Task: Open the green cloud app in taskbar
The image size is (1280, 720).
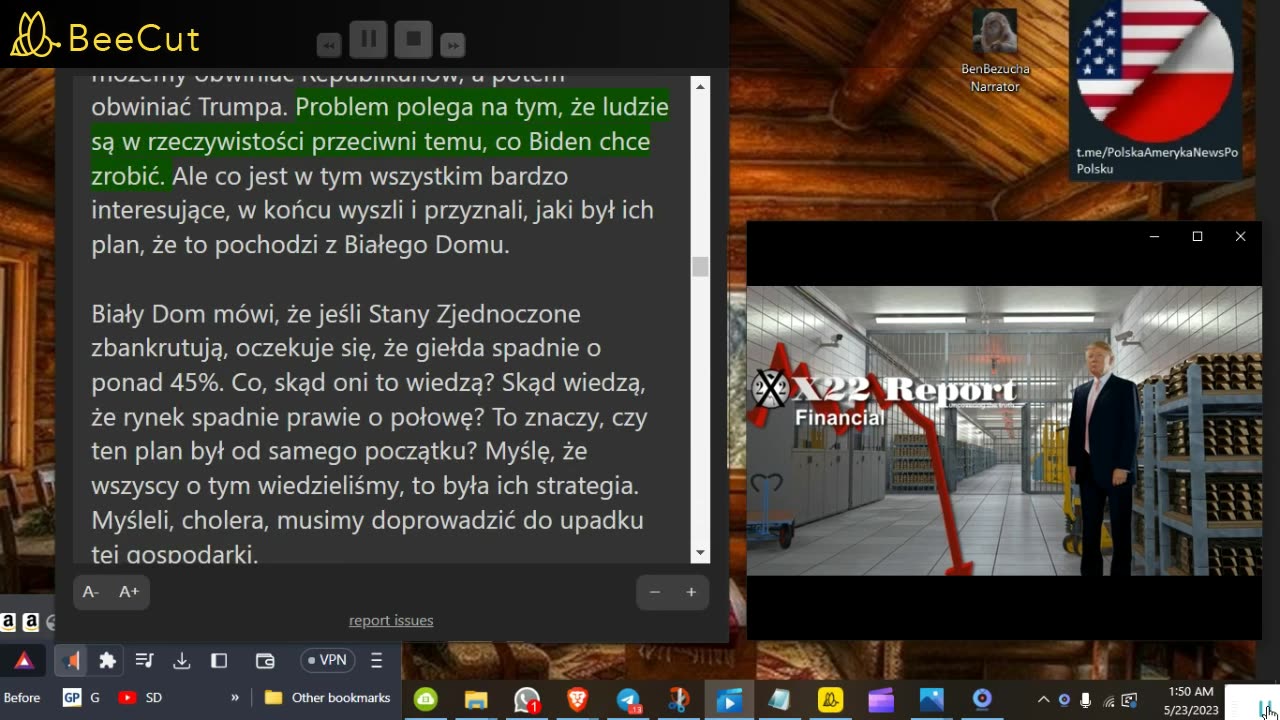Action: pos(427,700)
